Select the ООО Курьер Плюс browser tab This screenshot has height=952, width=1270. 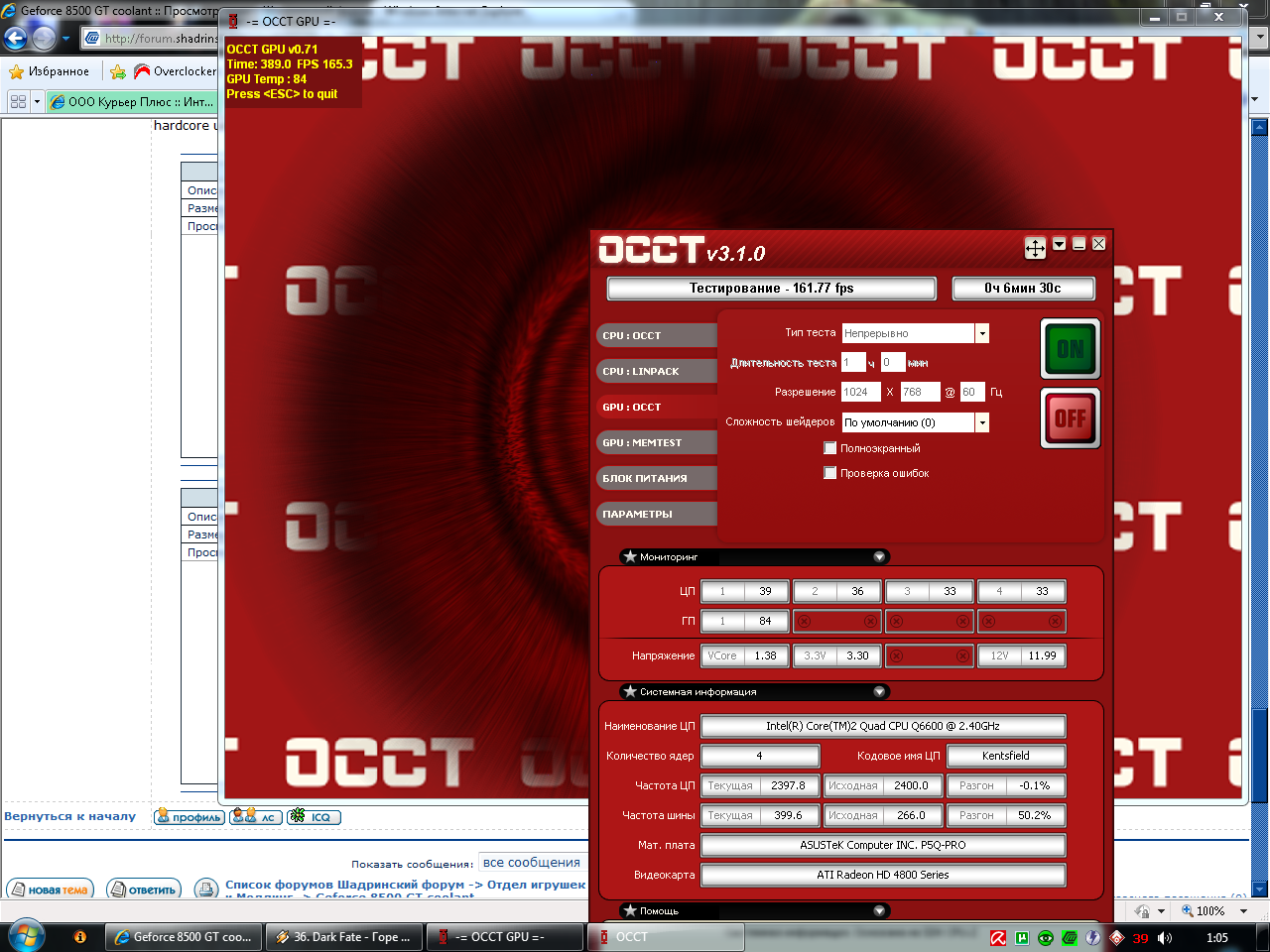coord(132,101)
